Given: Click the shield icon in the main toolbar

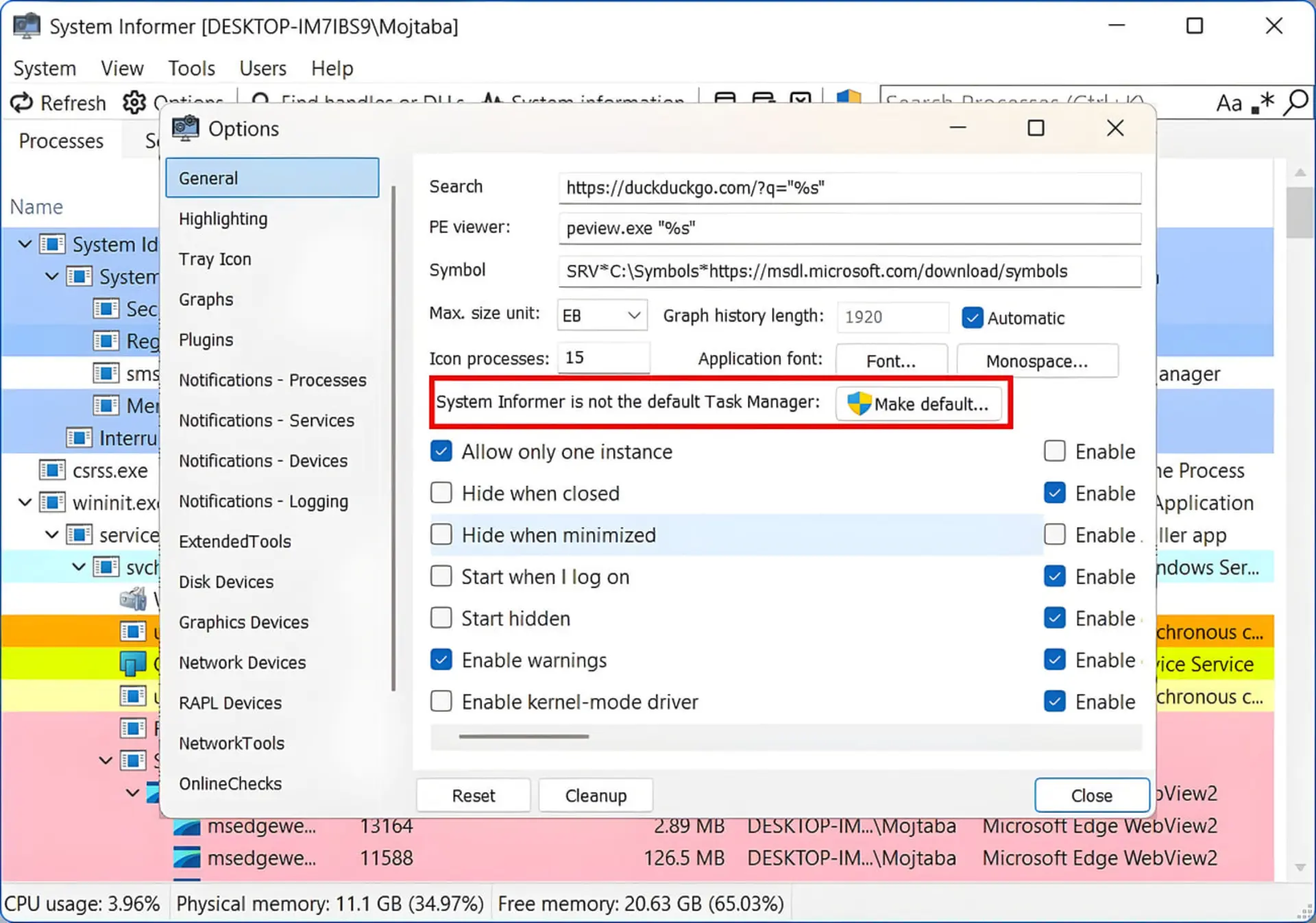Looking at the screenshot, I should 849,97.
